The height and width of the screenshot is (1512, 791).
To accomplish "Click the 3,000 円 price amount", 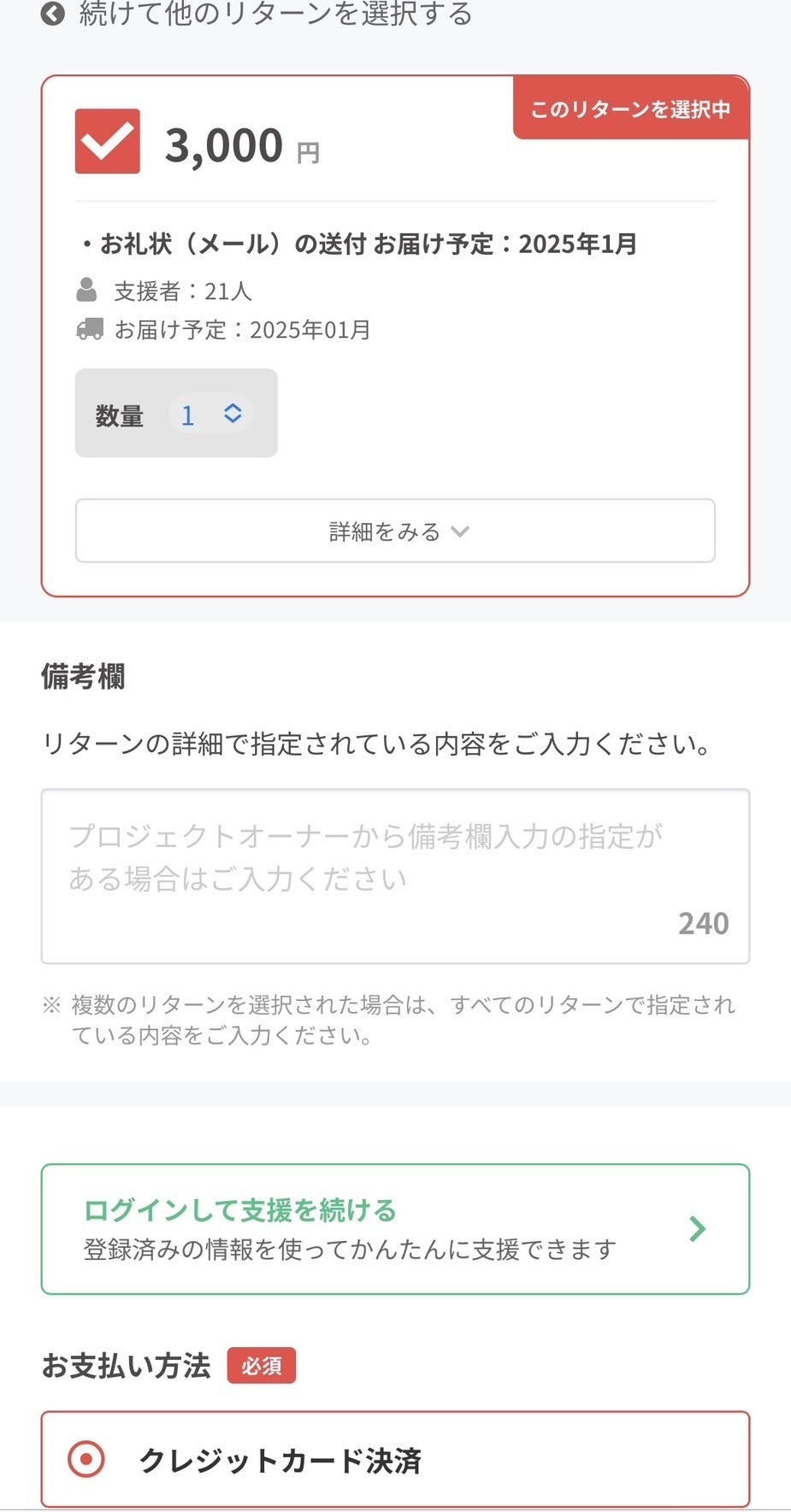I will point(224,145).
